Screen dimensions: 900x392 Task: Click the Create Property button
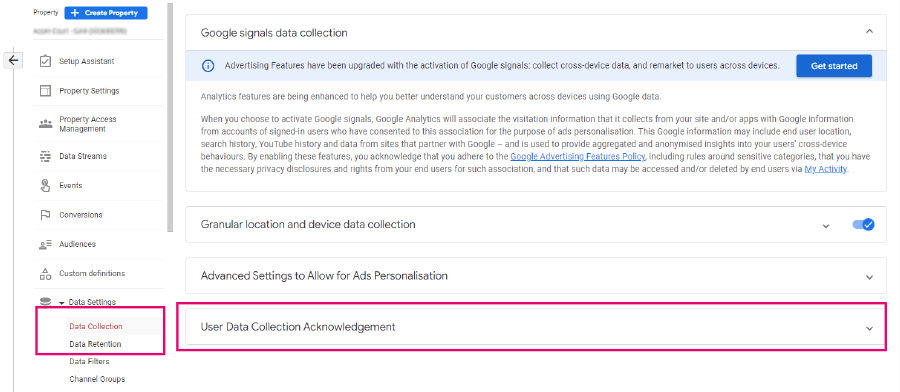[x=106, y=13]
